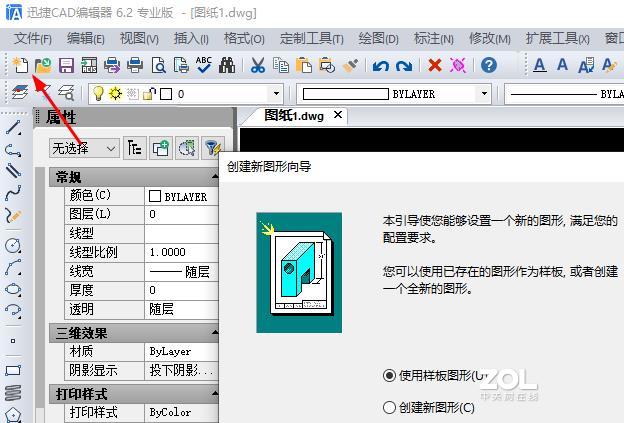Image resolution: width=624 pixels, height=423 pixels.
Task: Open the Layer manager icon
Action: (20, 93)
